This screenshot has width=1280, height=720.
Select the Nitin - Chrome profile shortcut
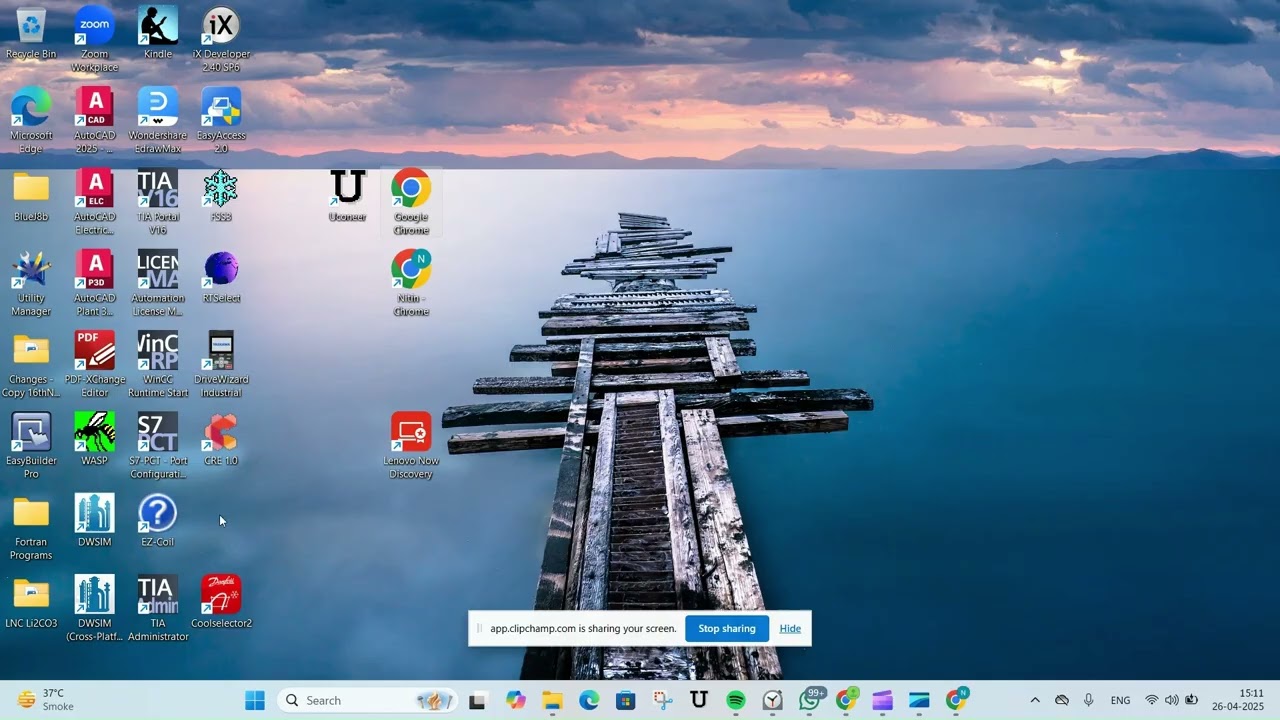pos(411,283)
